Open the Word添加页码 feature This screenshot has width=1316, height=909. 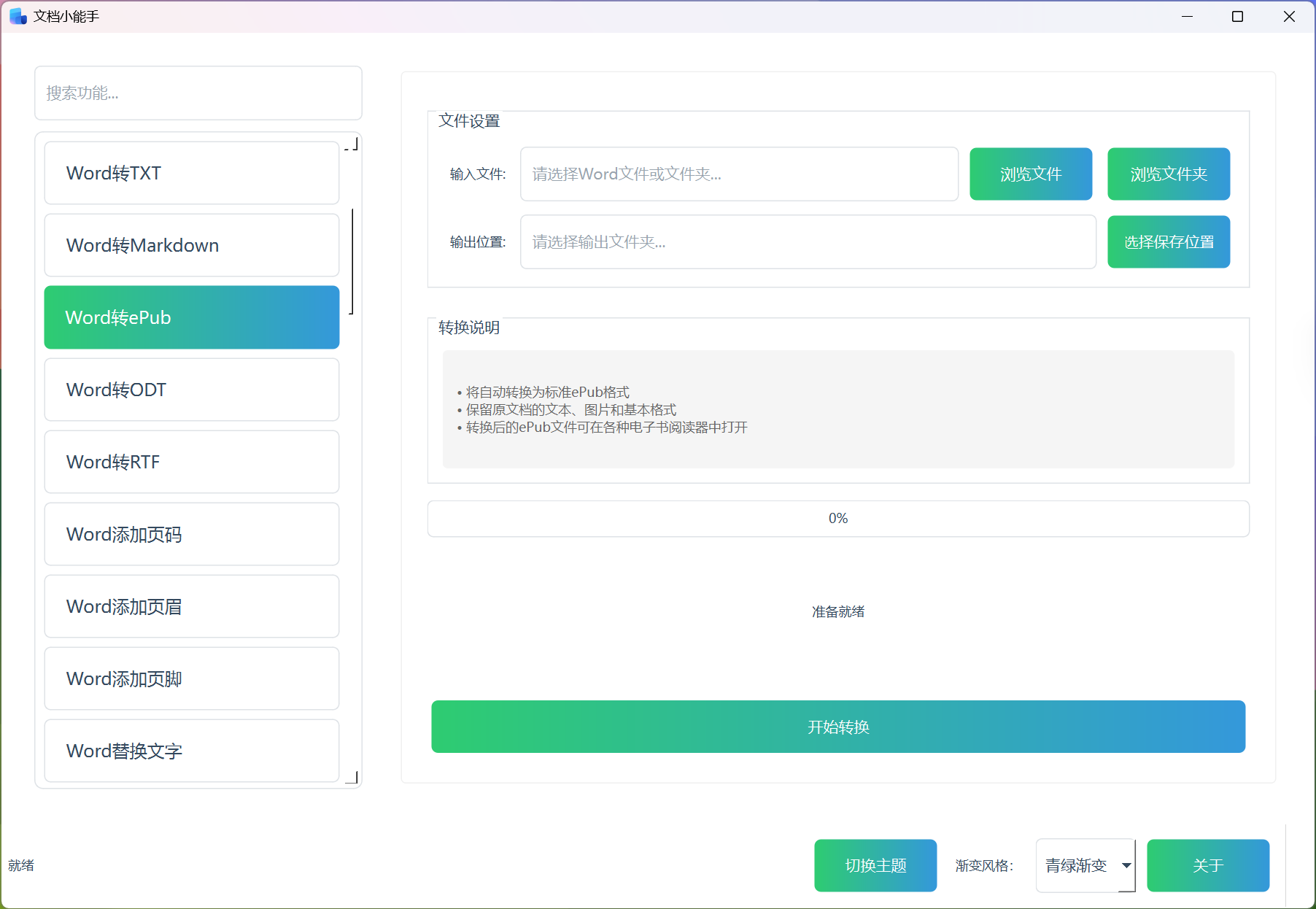(191, 534)
